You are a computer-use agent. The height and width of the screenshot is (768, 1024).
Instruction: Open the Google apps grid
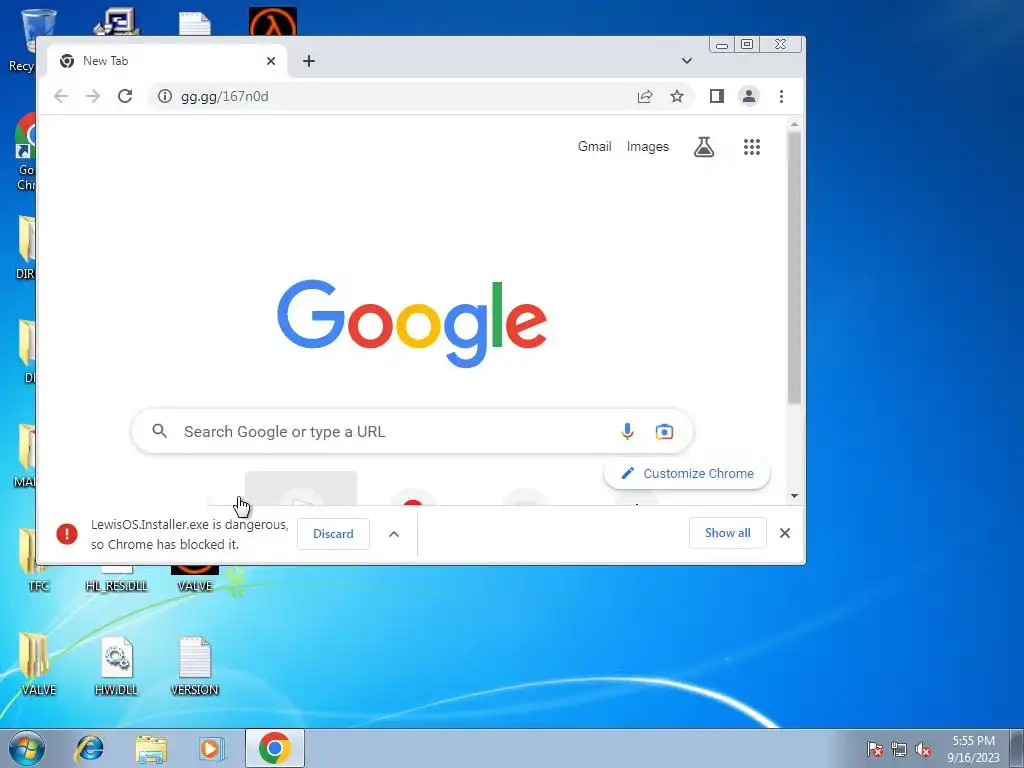tap(752, 147)
